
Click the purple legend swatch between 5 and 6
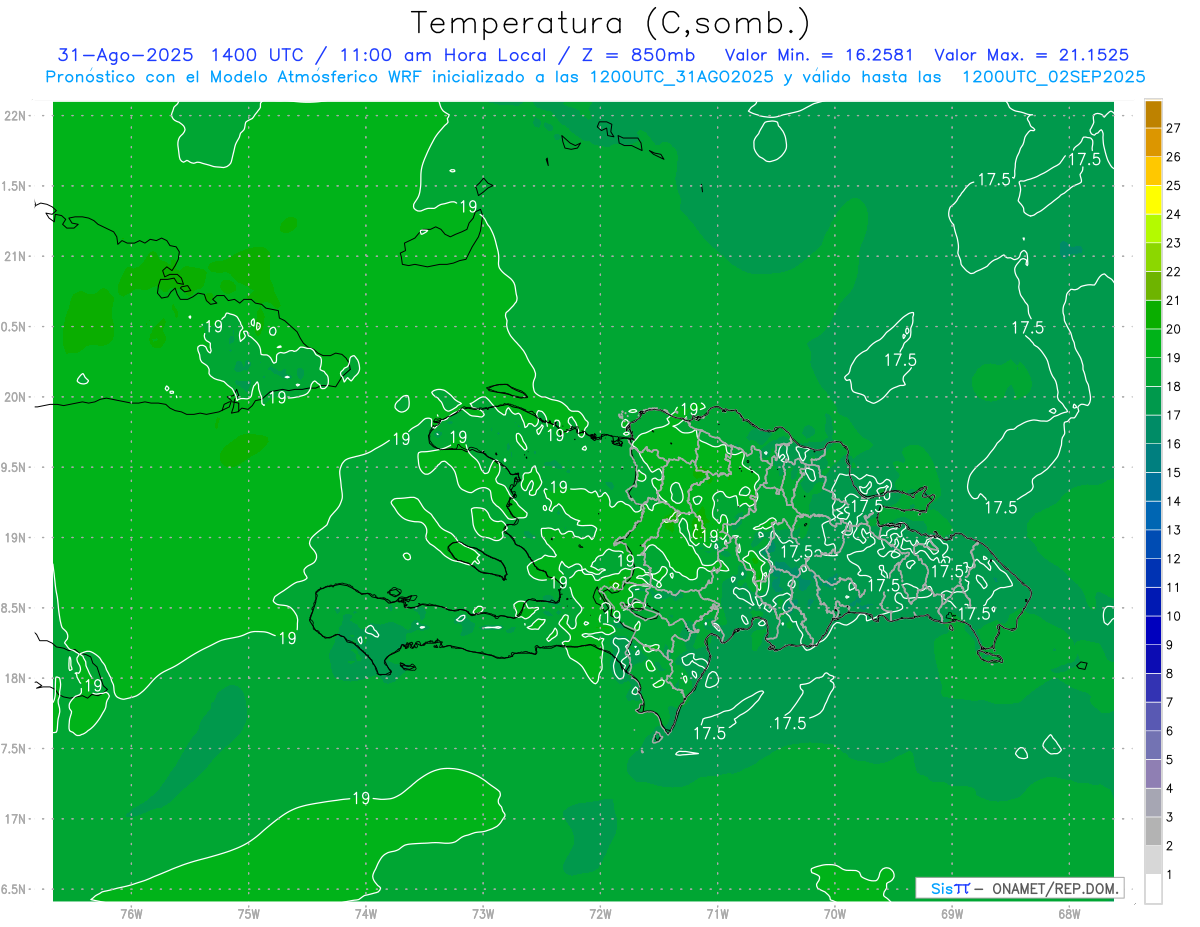pos(1153,745)
